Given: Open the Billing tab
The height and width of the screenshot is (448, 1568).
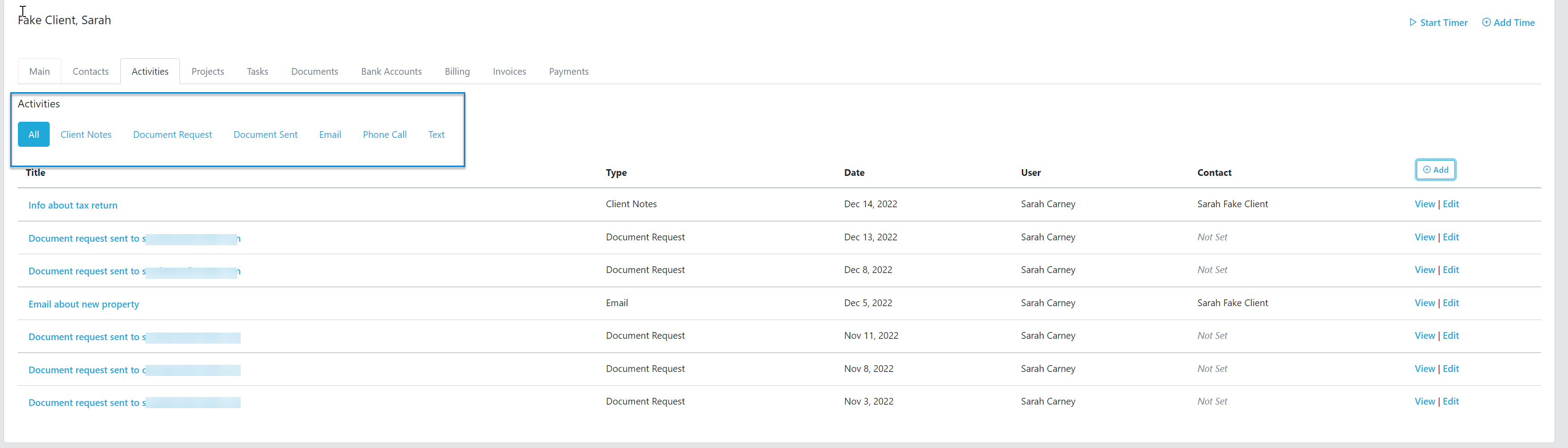Looking at the screenshot, I should tap(457, 71).
